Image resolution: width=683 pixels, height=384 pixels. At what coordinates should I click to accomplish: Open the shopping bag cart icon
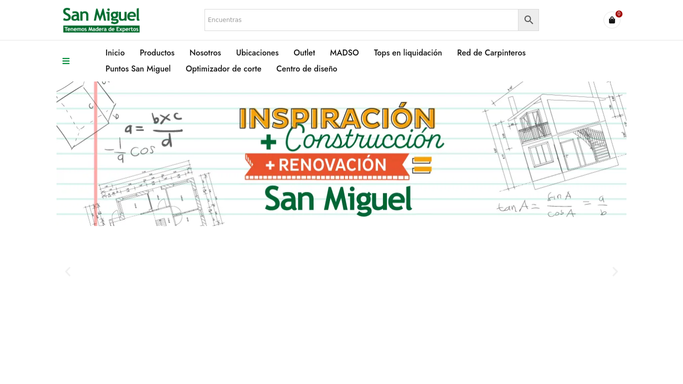(612, 20)
